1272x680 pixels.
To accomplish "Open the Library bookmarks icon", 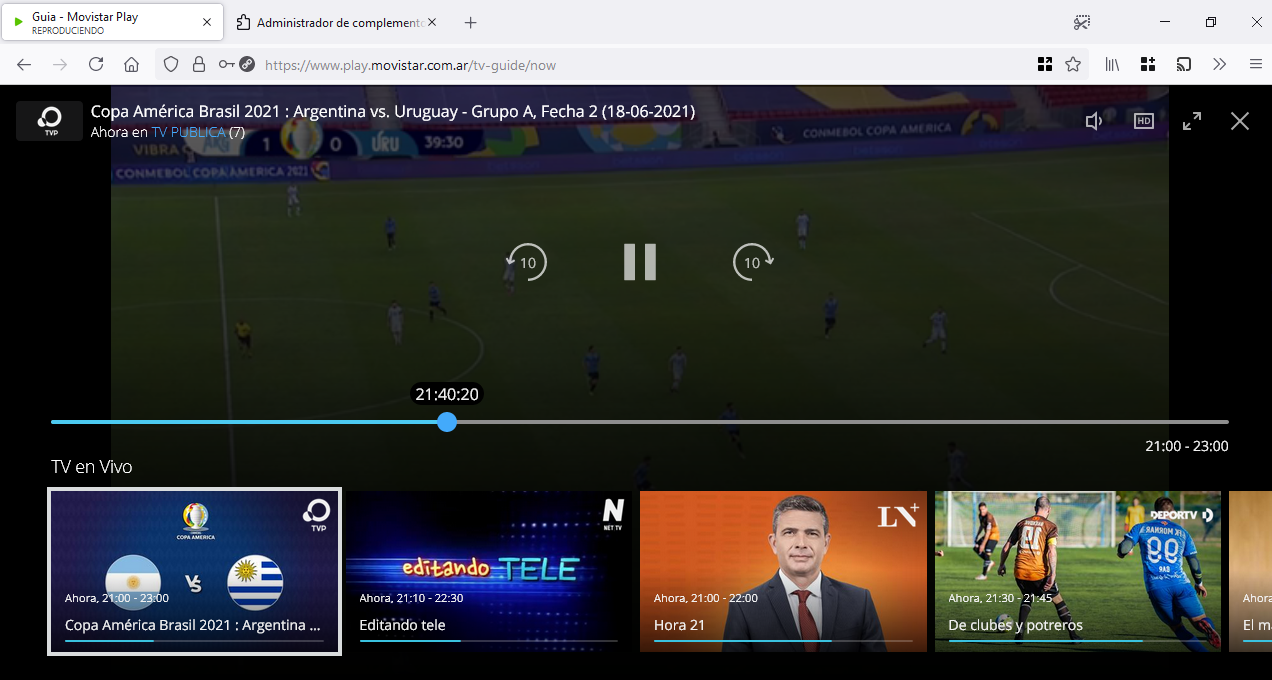I will (x=1112, y=64).
